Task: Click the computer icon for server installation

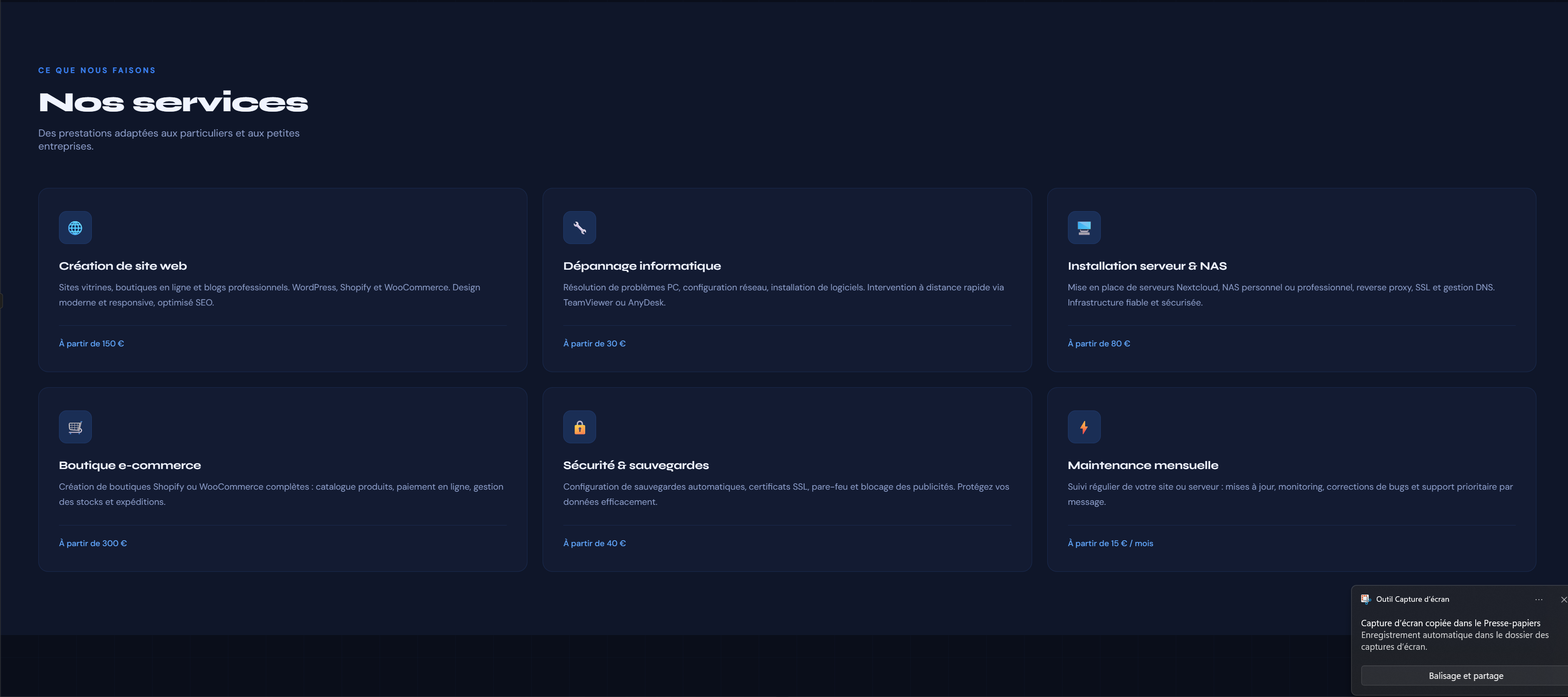Action: tap(1084, 228)
